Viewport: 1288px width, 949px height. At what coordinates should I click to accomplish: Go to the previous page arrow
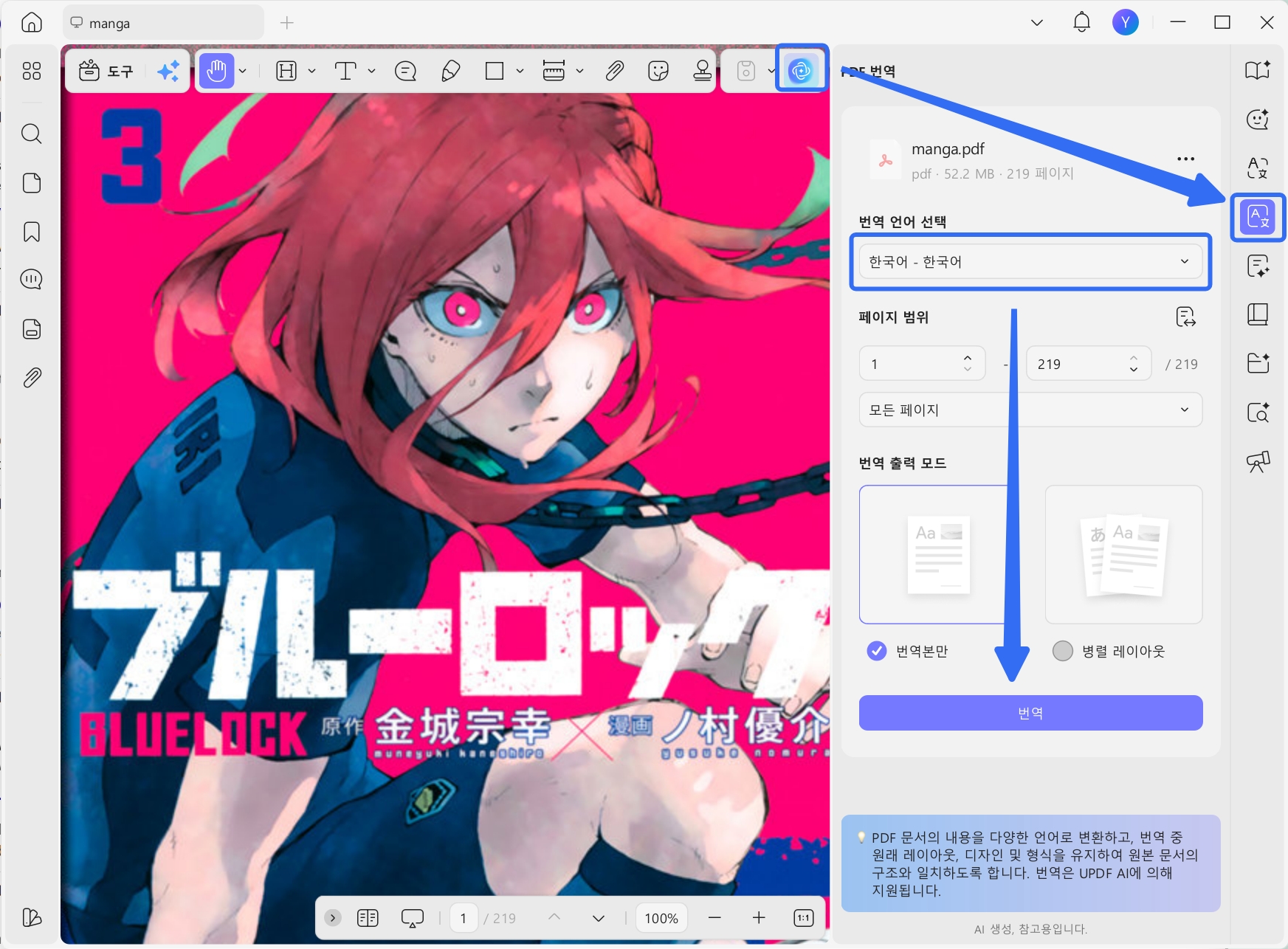pos(554,917)
